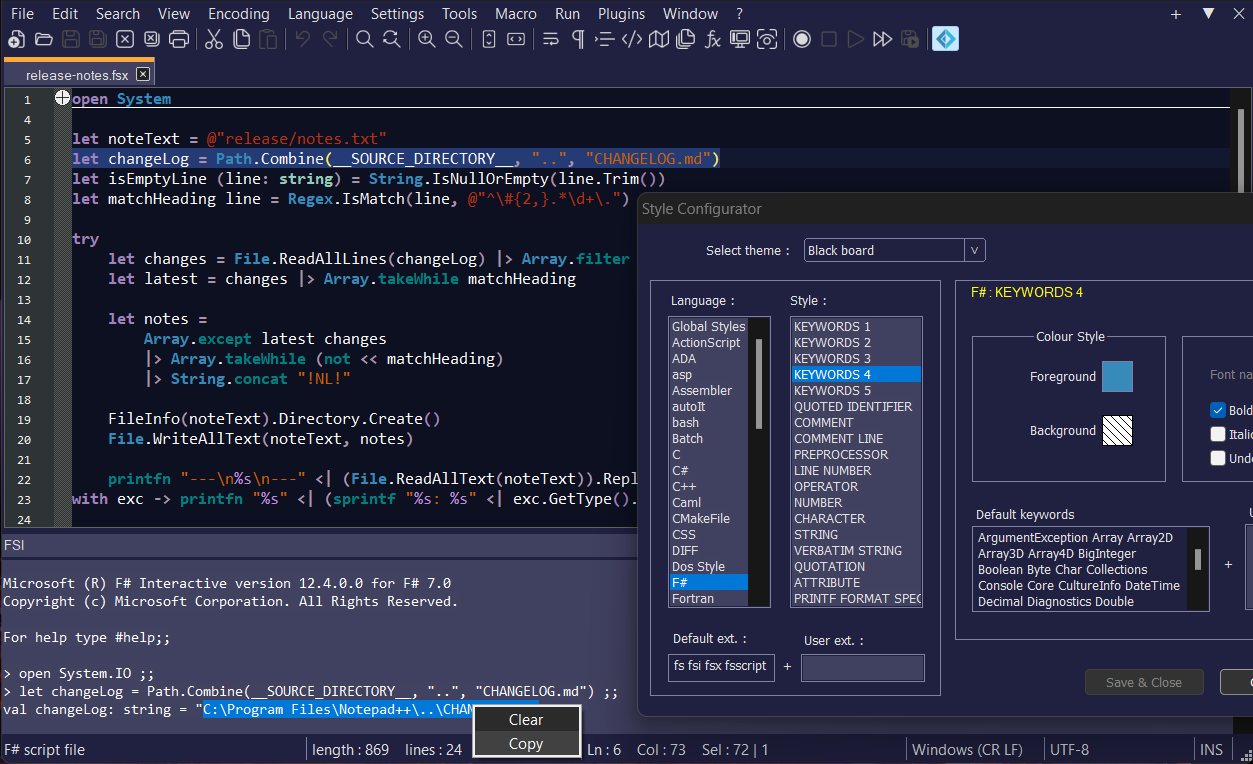Select Clear in the FSI context menu
The height and width of the screenshot is (764, 1253).
pyautogui.click(x=526, y=719)
